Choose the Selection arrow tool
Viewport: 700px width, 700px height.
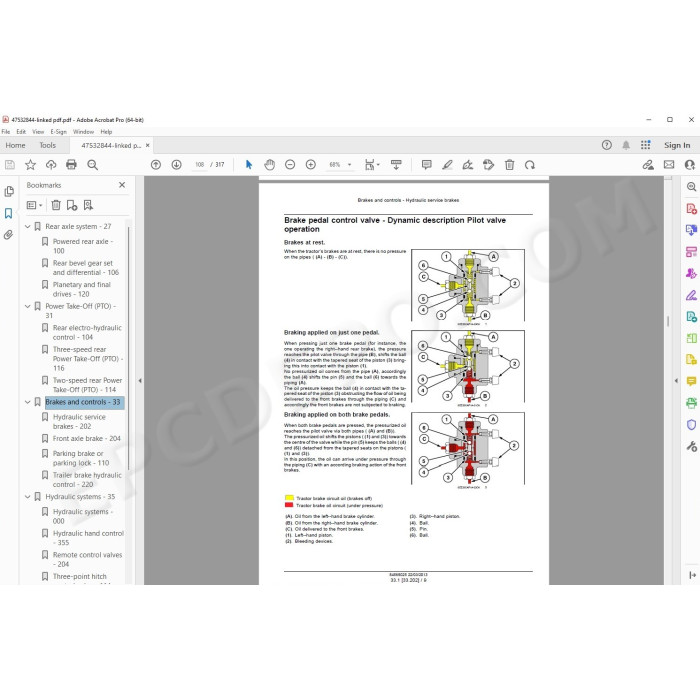(249, 165)
